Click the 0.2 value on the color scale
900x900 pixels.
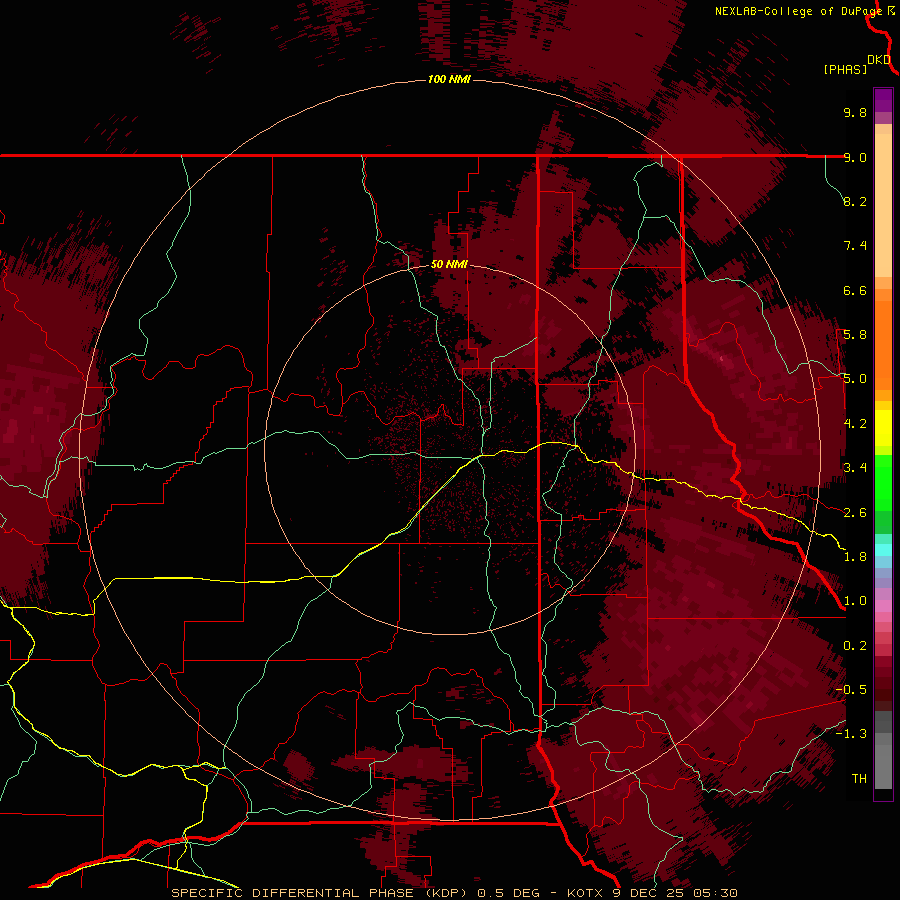tap(855, 646)
